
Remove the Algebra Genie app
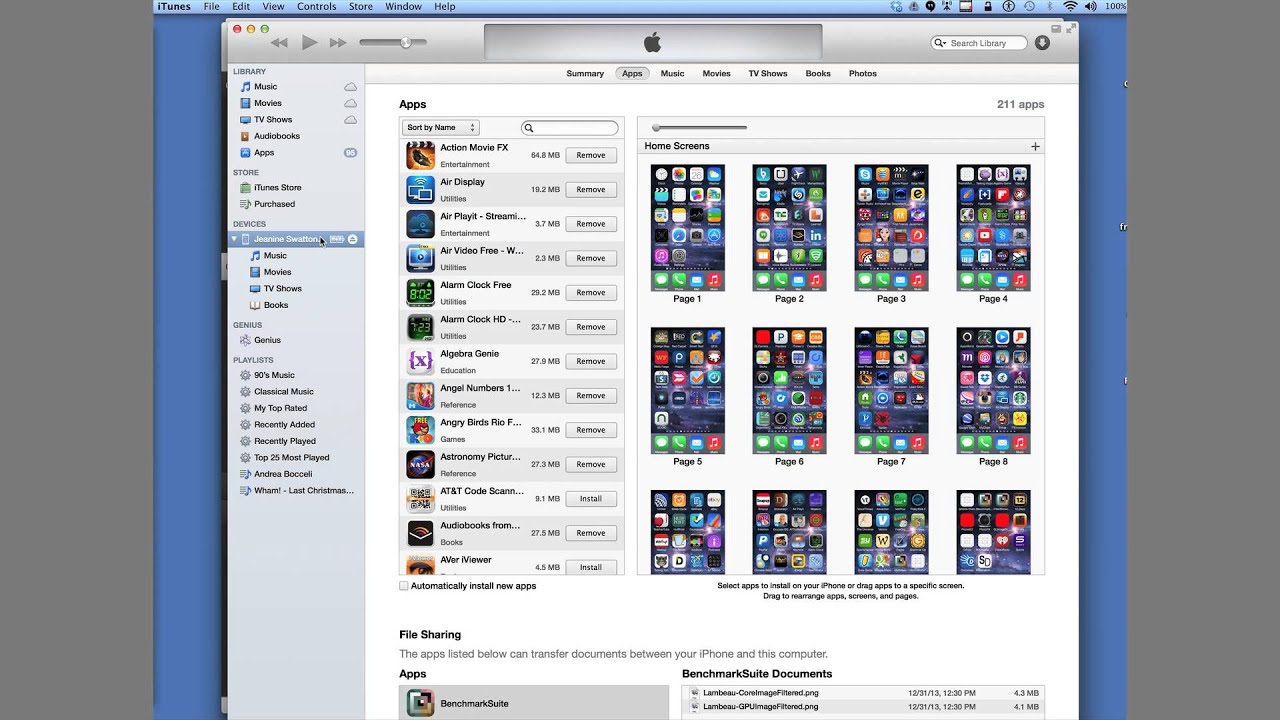(591, 361)
